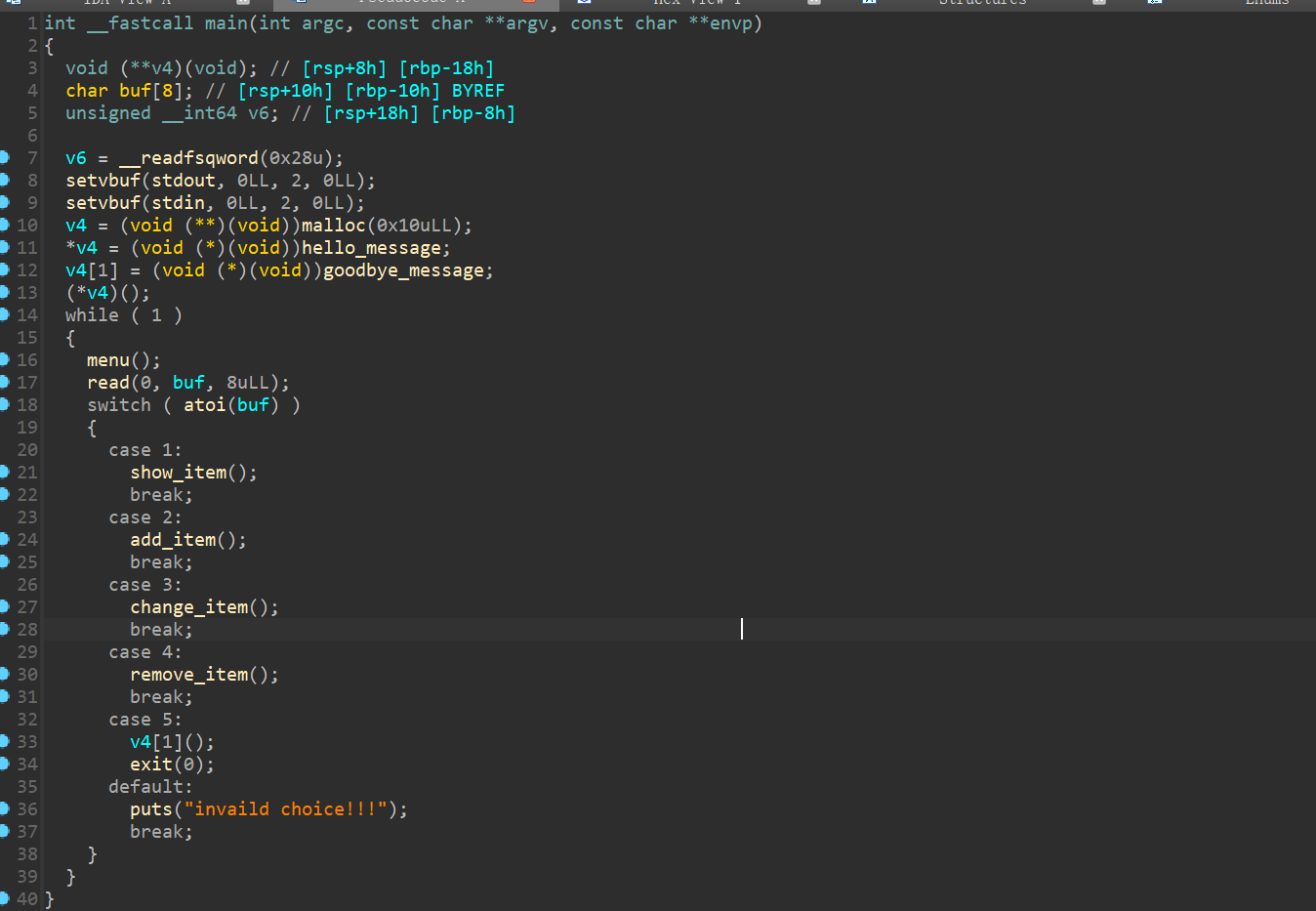The image size is (1316, 911).
Task: Click the gutter dot on line 33
Action: pos(4,741)
